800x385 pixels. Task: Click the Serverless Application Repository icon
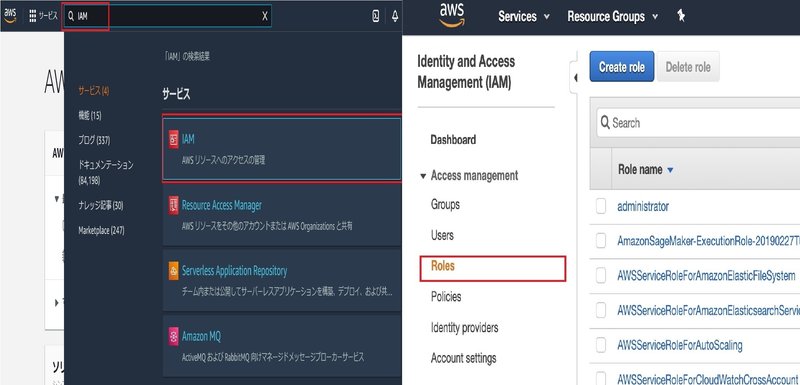point(173,271)
